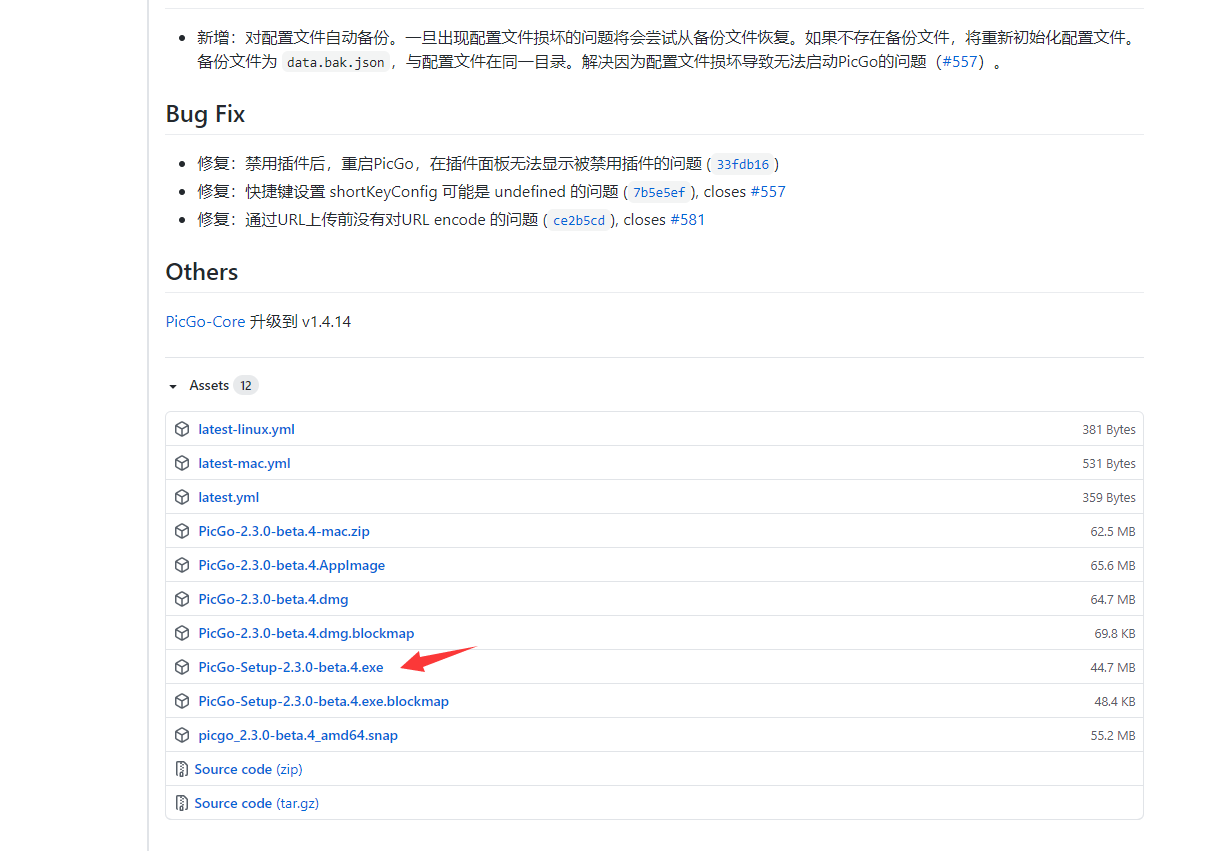Click zip file icon beside Source code (zip)
Viewport: 1222px width, 851px height.
[x=182, y=769]
